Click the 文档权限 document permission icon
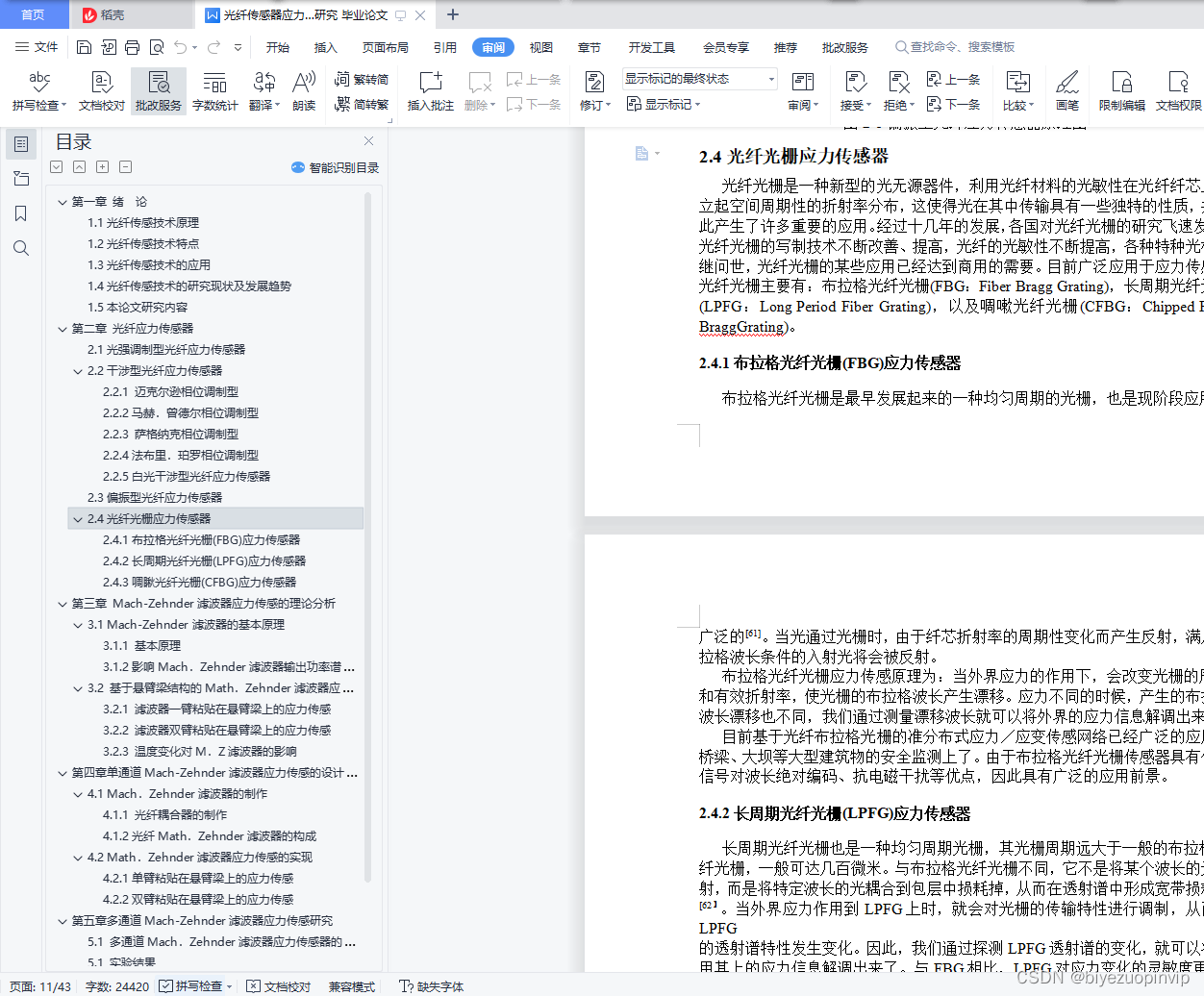 1178,91
